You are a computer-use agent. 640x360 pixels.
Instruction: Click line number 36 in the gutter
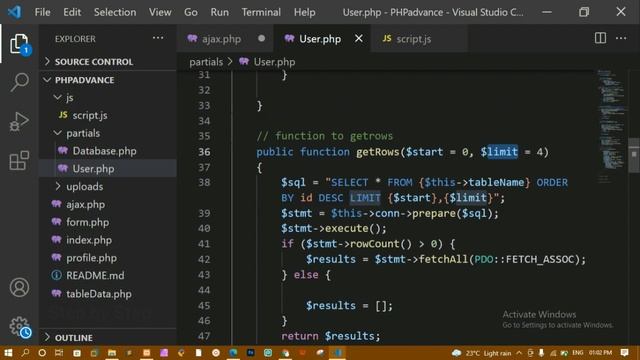coord(204,152)
